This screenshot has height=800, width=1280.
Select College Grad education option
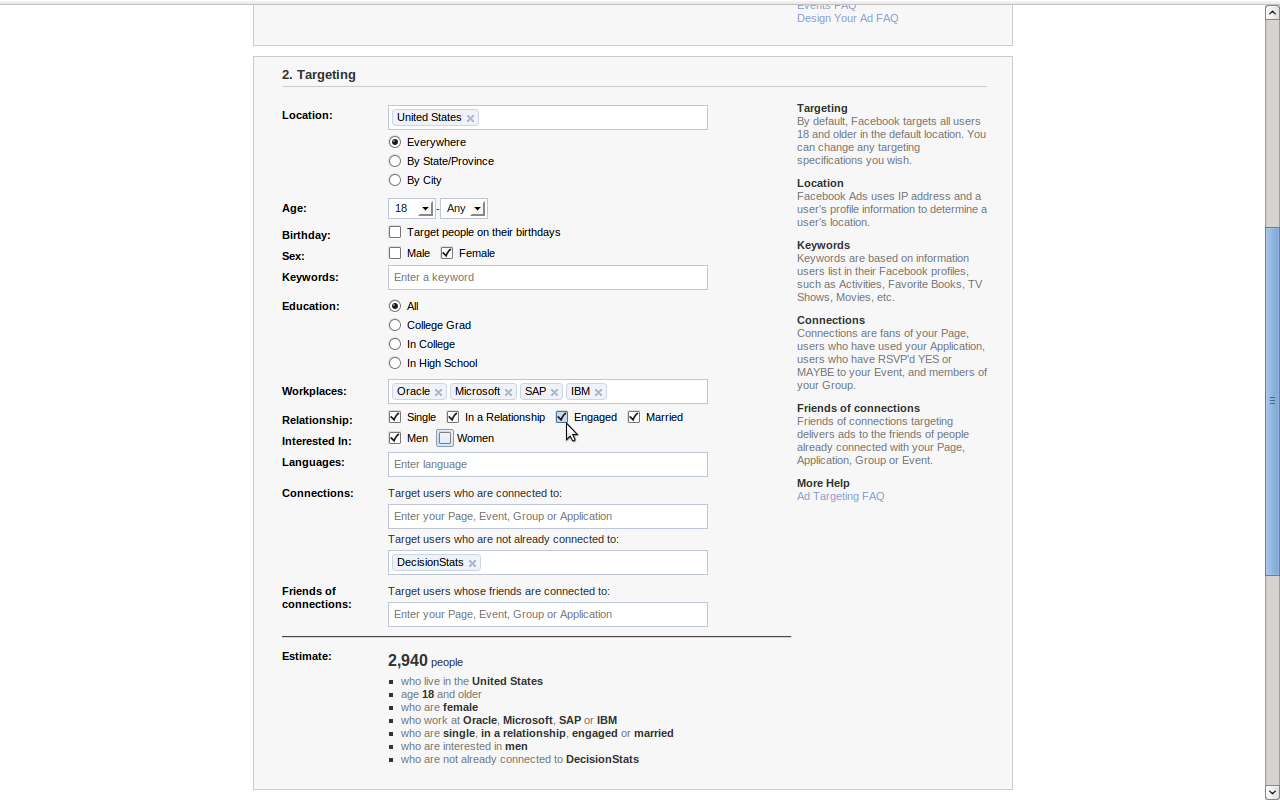tap(395, 325)
